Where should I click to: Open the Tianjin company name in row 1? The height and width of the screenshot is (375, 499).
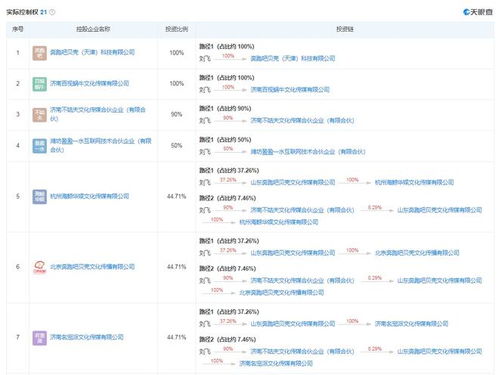pyautogui.click(x=92, y=52)
